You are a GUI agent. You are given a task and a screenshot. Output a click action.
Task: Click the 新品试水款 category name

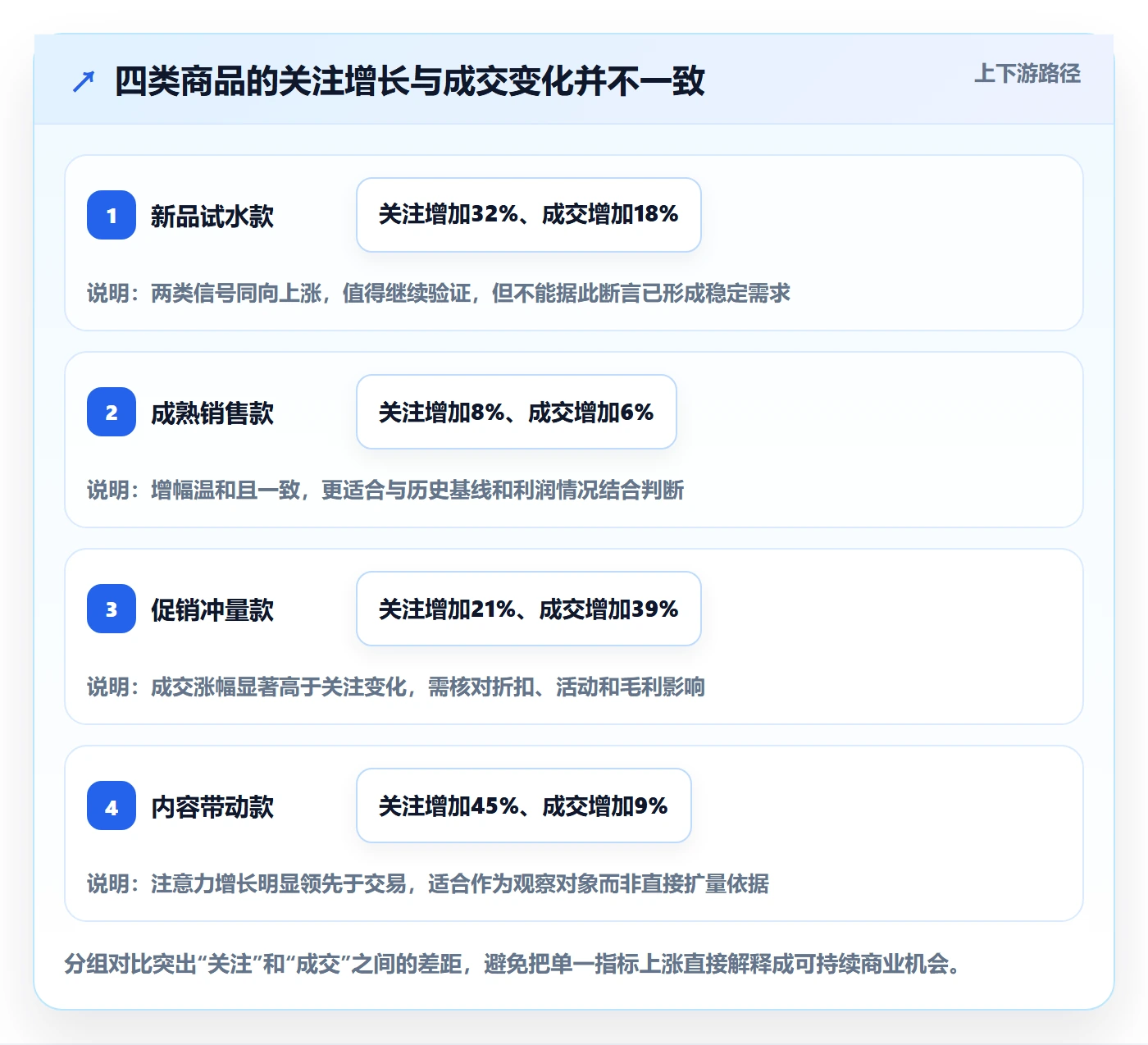(212, 216)
